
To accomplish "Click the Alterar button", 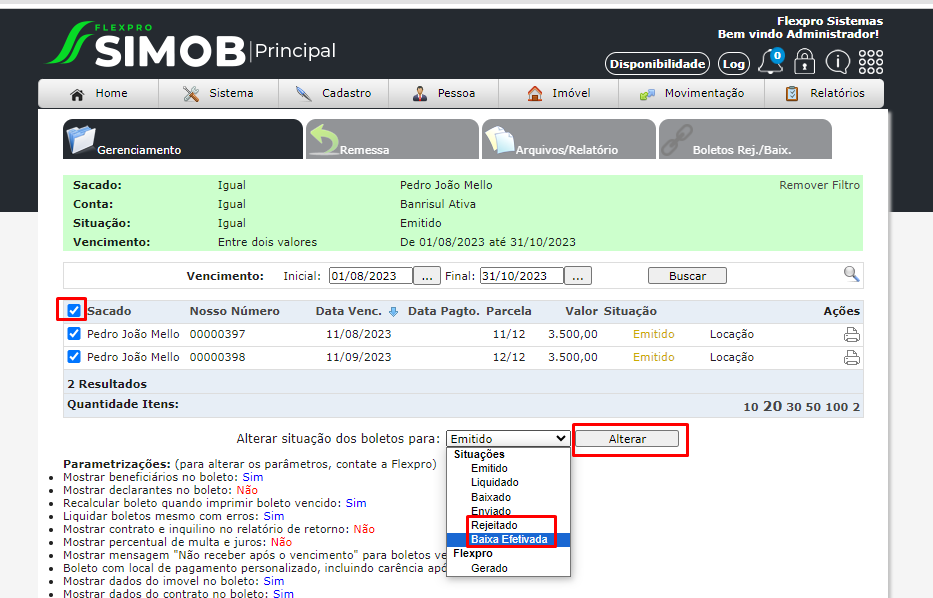I will 627,439.
